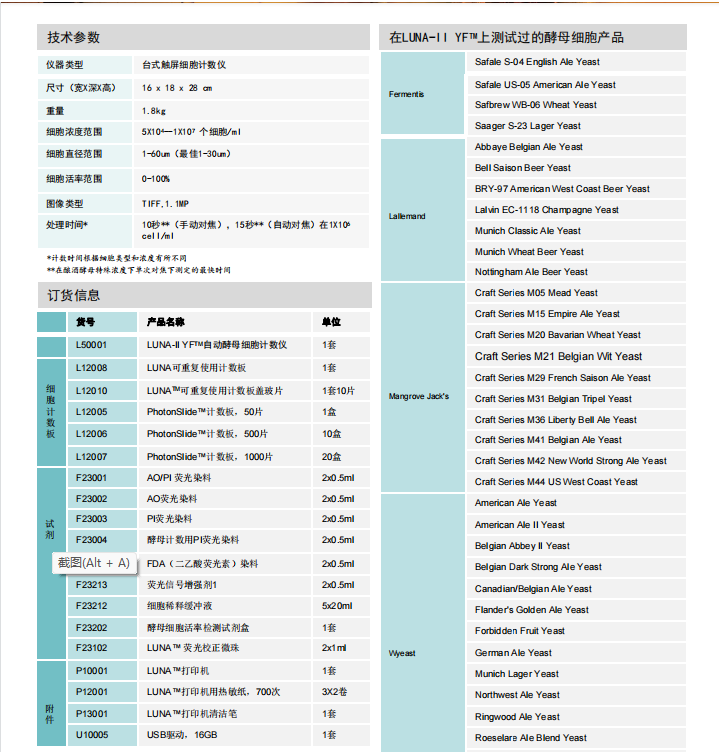Click the 在LUNA-II YF上测试过的酵母细胞产品 heading
Image resolution: width=719 pixels, height=752 pixels.
(x=506, y=37)
